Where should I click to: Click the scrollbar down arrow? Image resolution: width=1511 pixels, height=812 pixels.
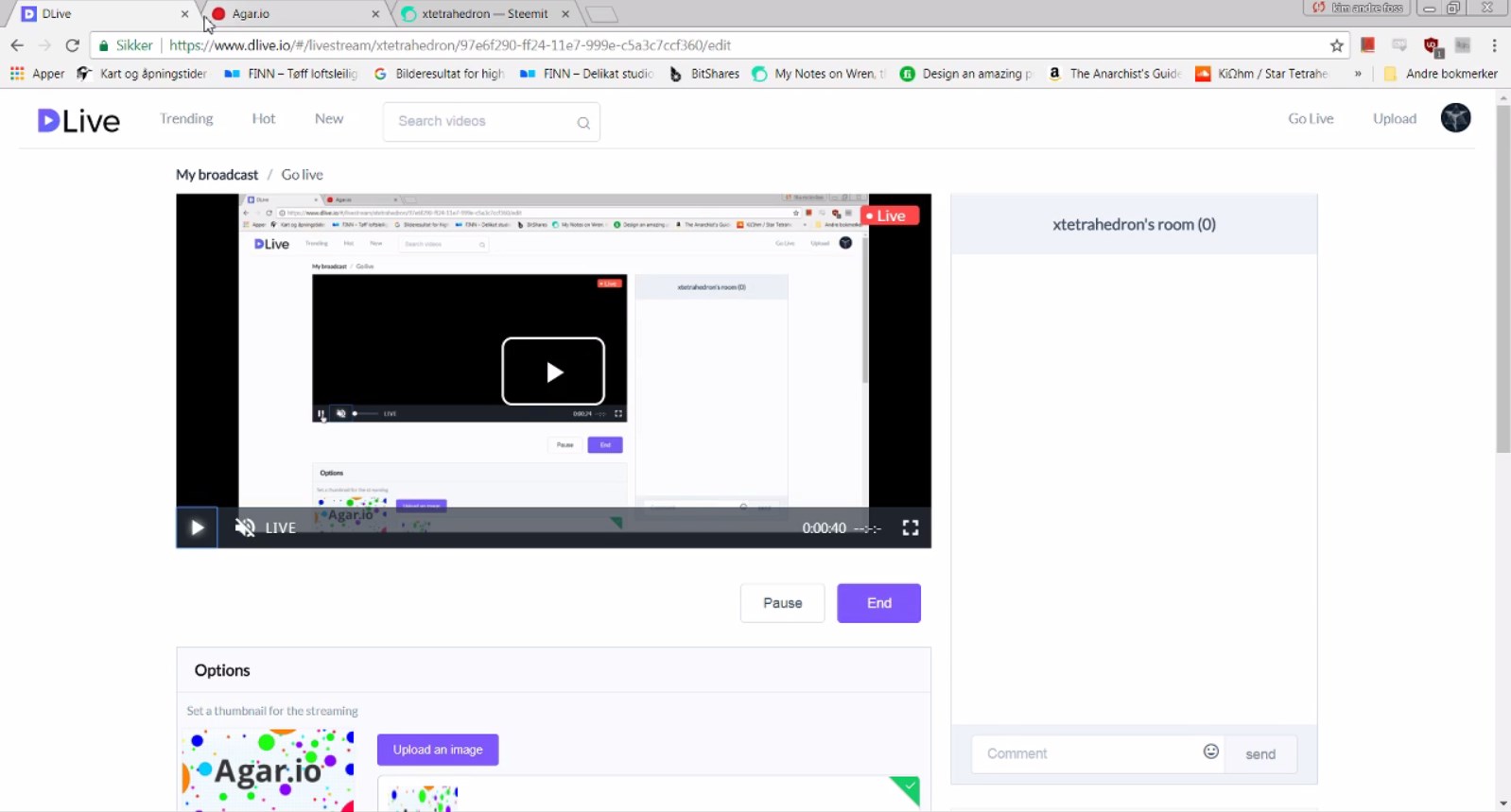[1503, 803]
